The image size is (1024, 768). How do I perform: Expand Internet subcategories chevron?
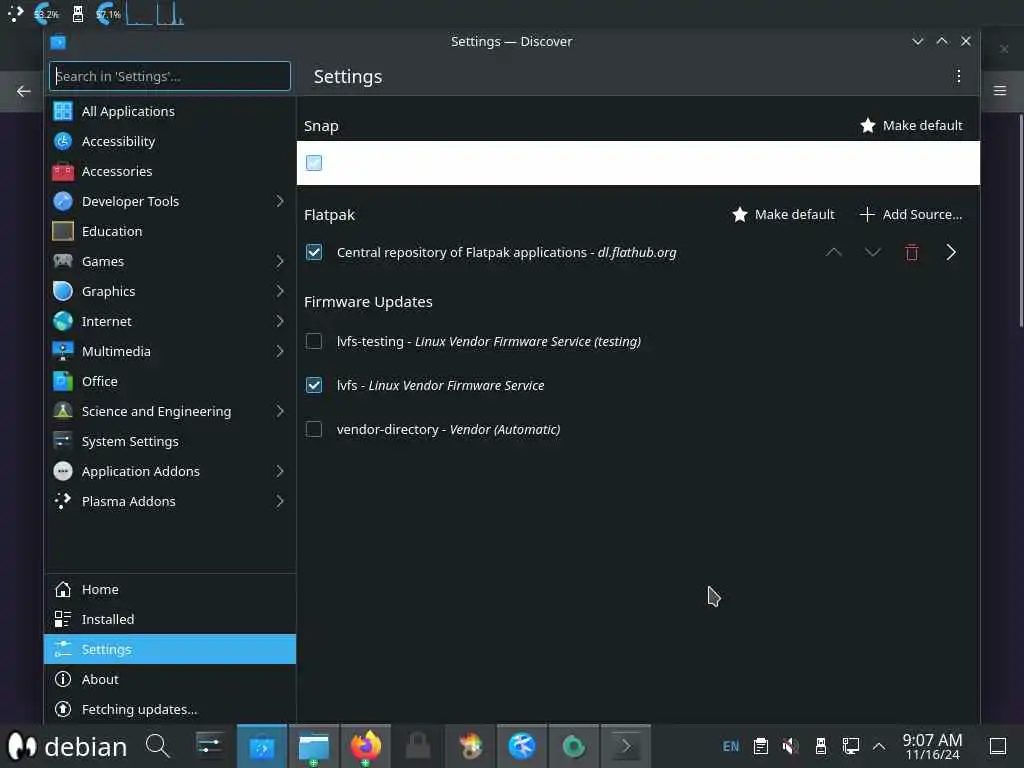click(280, 321)
